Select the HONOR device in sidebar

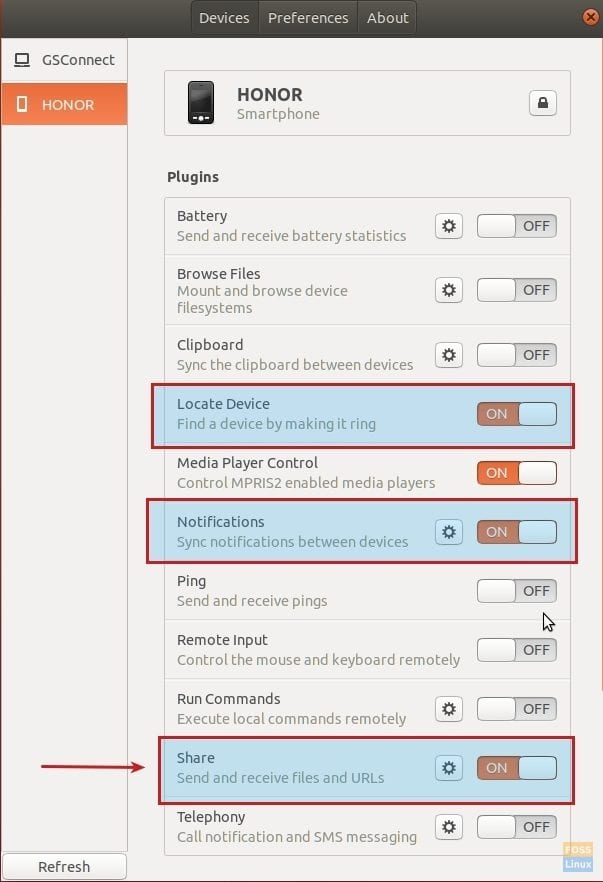pos(64,104)
